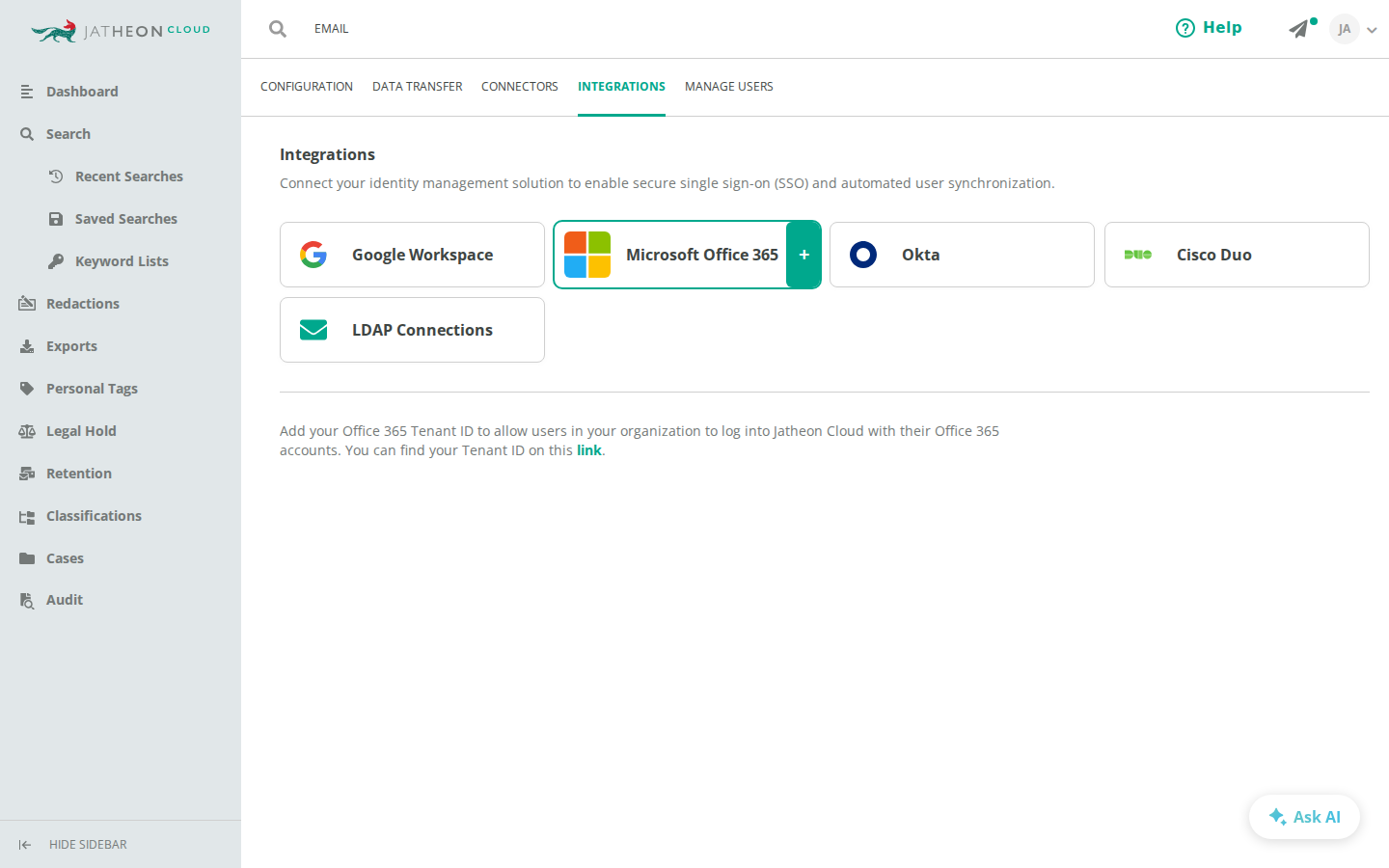Screen dimensions: 1389x868
Task: Select the Google Workspace integration card
Action: pyautogui.click(x=412, y=255)
